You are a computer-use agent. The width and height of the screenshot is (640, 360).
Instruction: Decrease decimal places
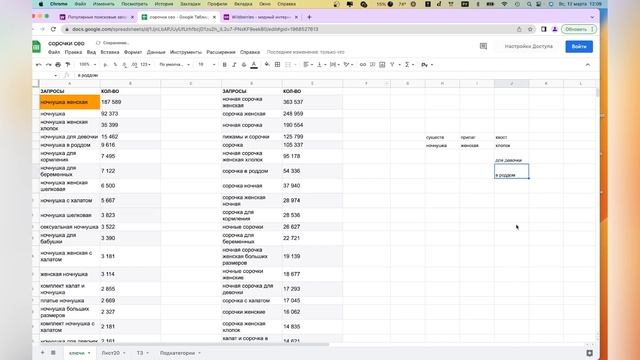124,64
